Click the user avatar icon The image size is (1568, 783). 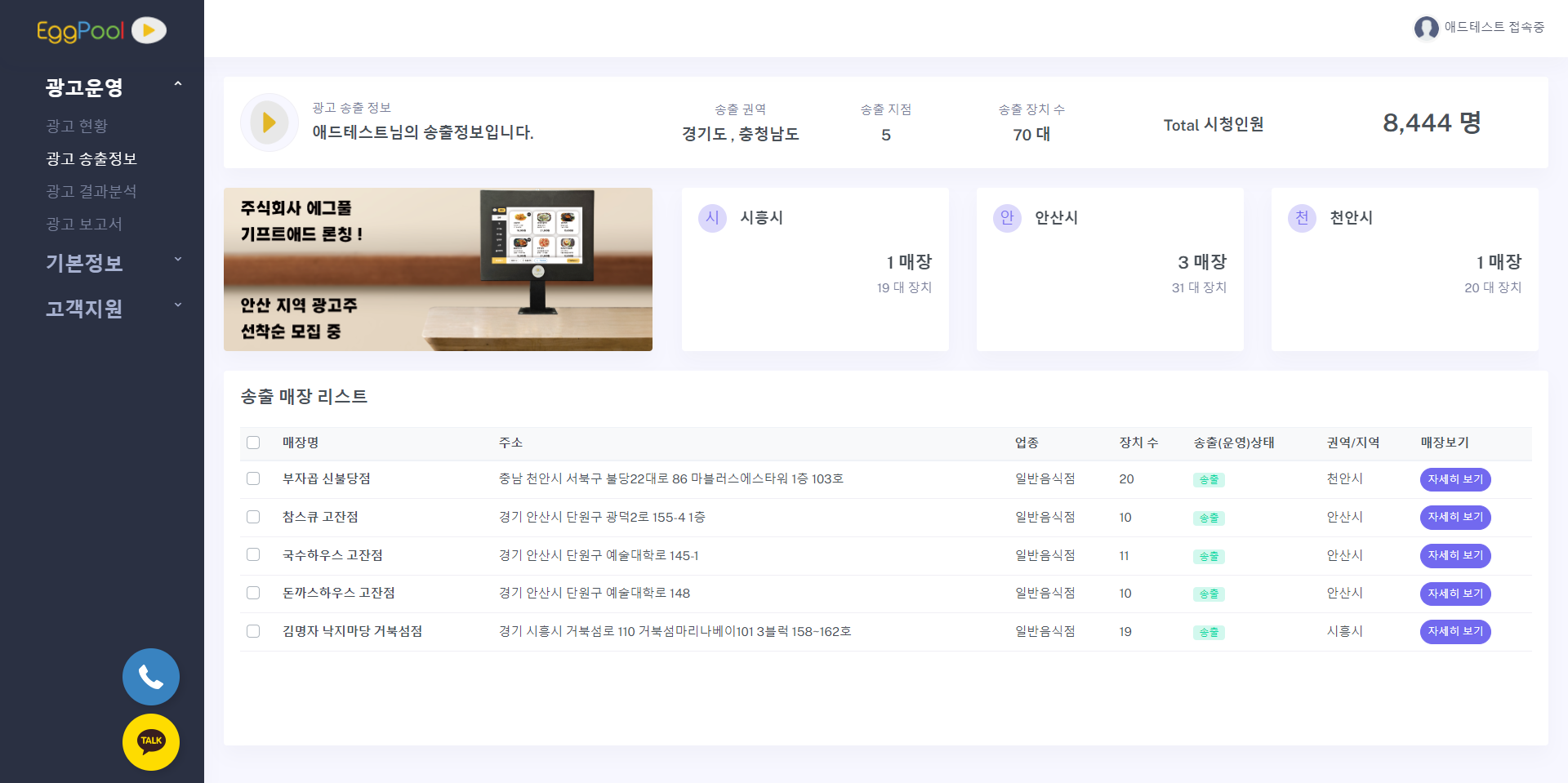(x=1426, y=28)
